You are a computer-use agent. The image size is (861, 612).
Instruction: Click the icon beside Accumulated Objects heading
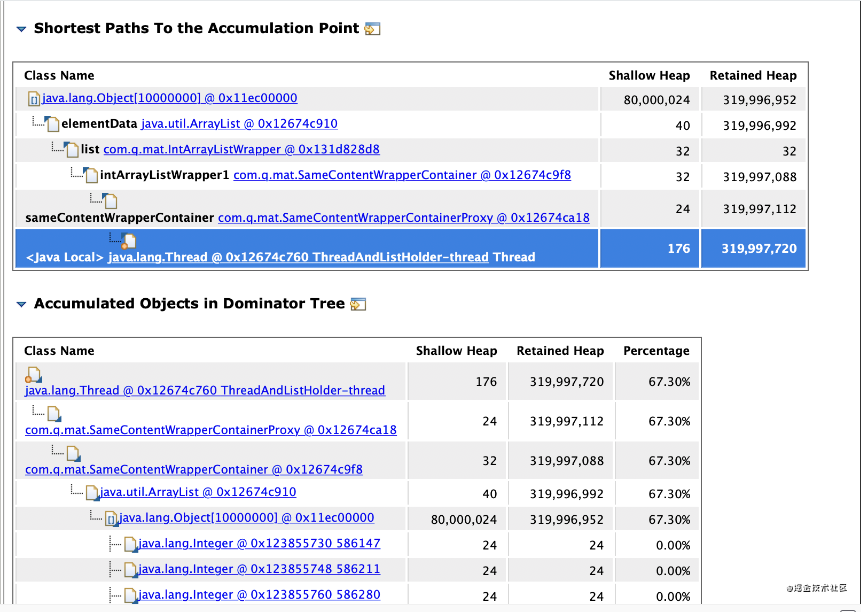[358, 304]
